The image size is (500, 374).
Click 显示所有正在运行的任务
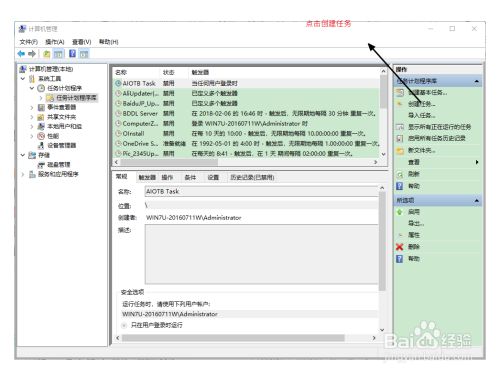pyautogui.click(x=439, y=127)
